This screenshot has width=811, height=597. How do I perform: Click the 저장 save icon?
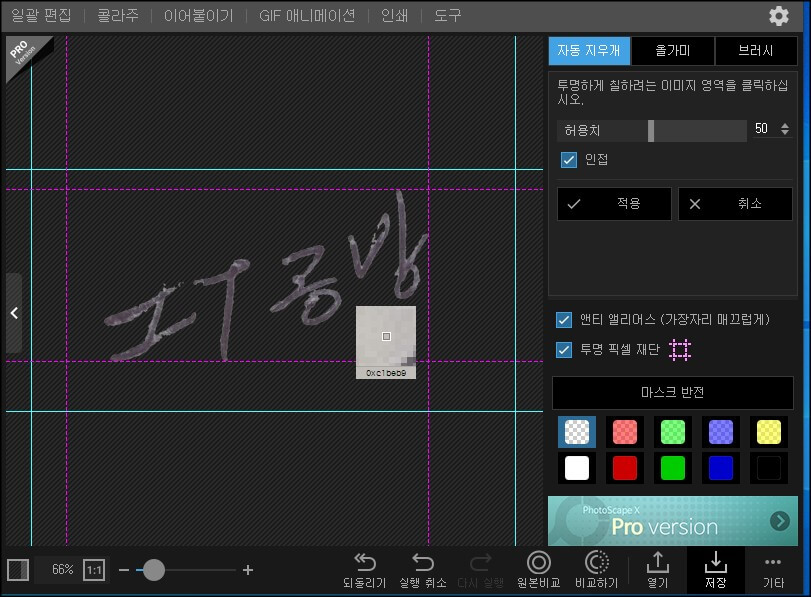716,562
